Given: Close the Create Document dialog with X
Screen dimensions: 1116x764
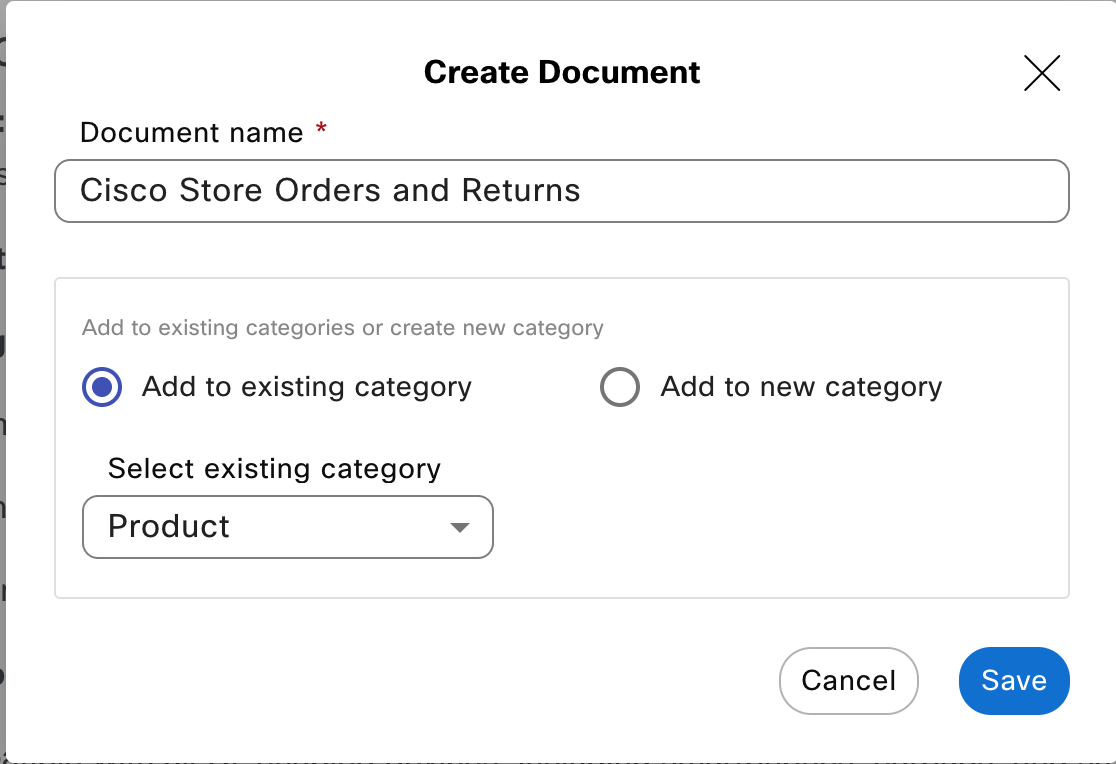Looking at the screenshot, I should (x=1041, y=73).
